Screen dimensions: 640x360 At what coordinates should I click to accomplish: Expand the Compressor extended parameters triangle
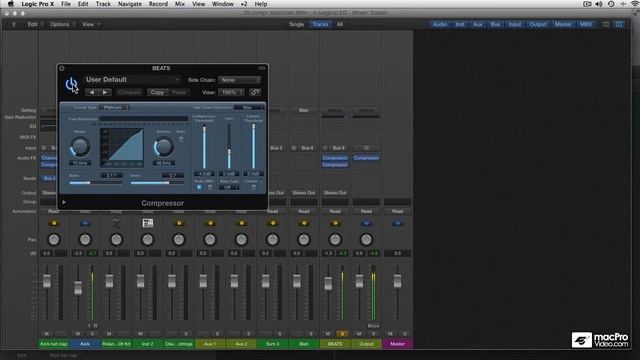pos(64,202)
